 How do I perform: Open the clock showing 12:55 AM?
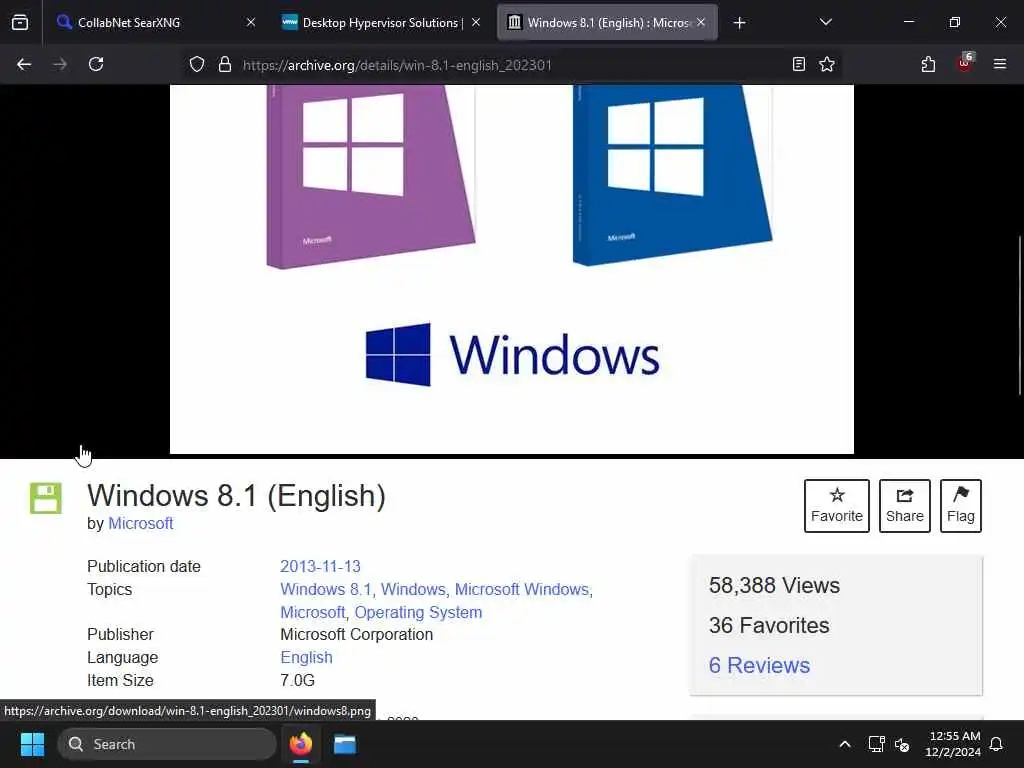click(953, 744)
